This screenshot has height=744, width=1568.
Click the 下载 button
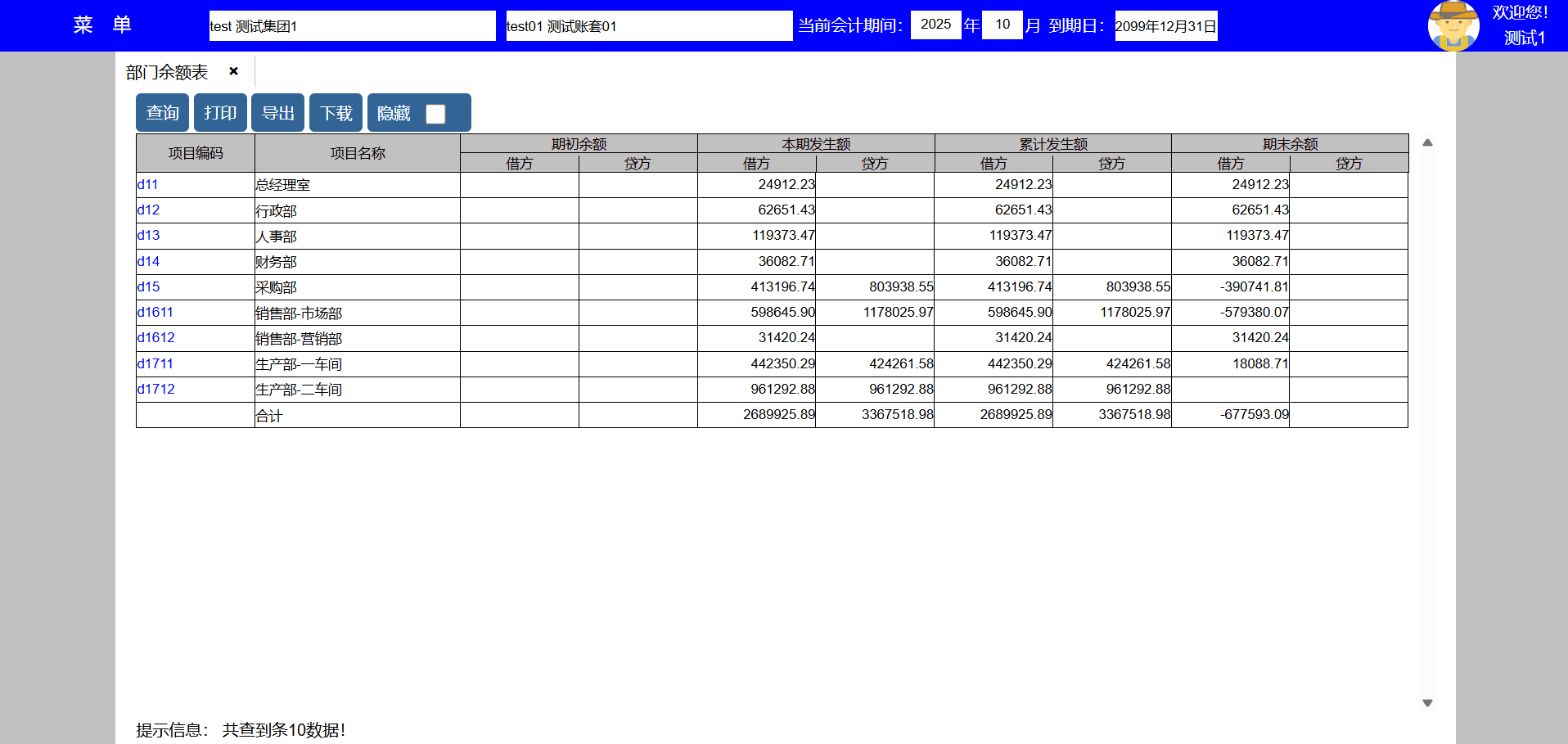point(336,113)
